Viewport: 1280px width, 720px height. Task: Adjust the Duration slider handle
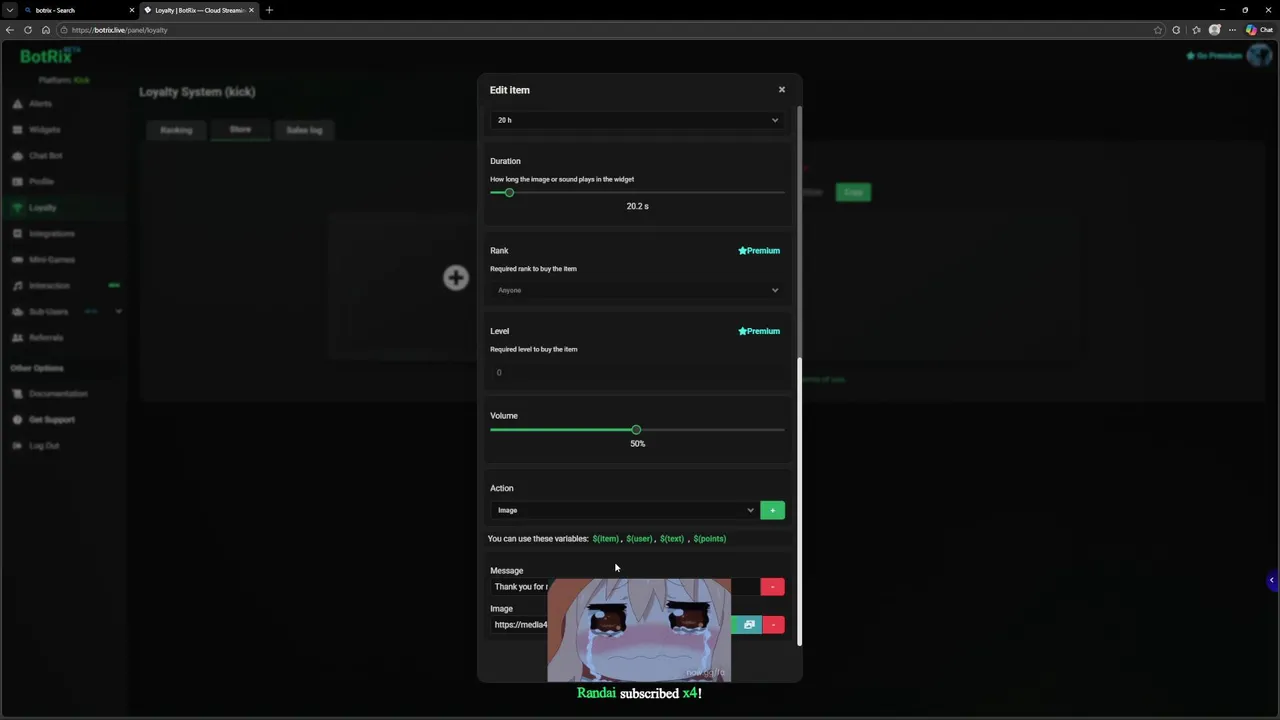click(509, 192)
